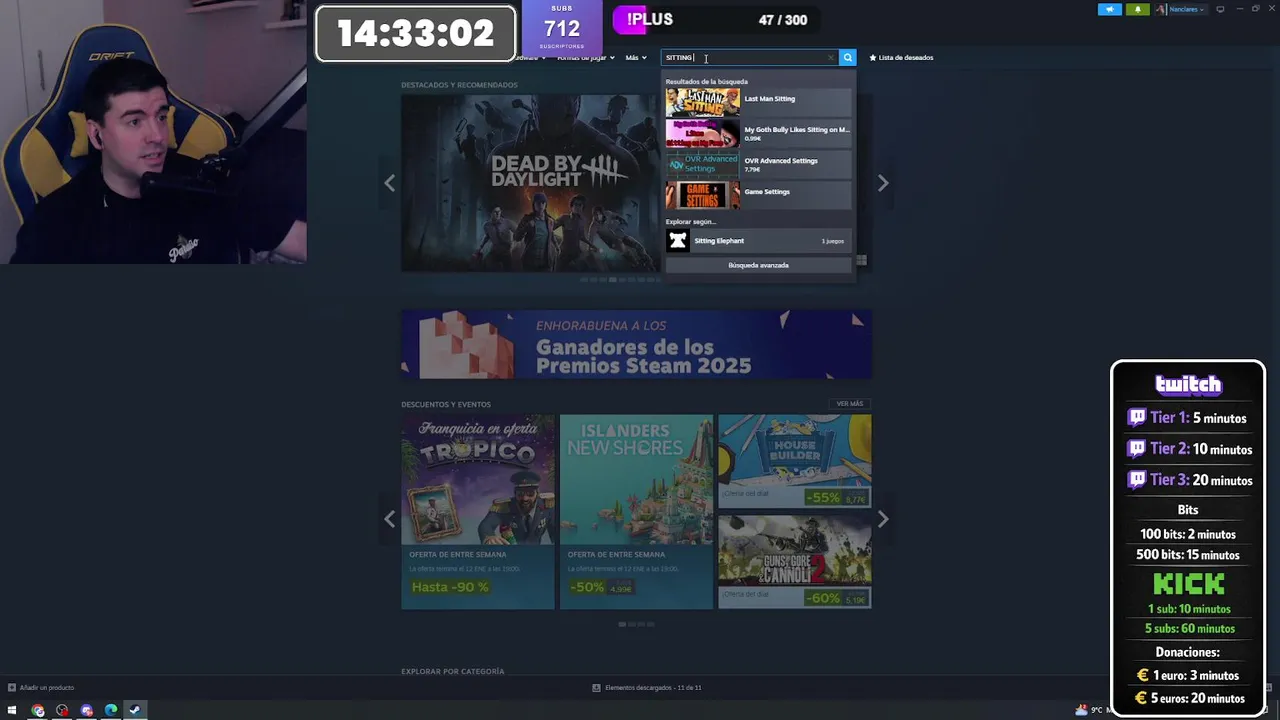Screen dimensions: 1280x720
Task: Expand the Más dropdown menu
Action: coord(636,58)
